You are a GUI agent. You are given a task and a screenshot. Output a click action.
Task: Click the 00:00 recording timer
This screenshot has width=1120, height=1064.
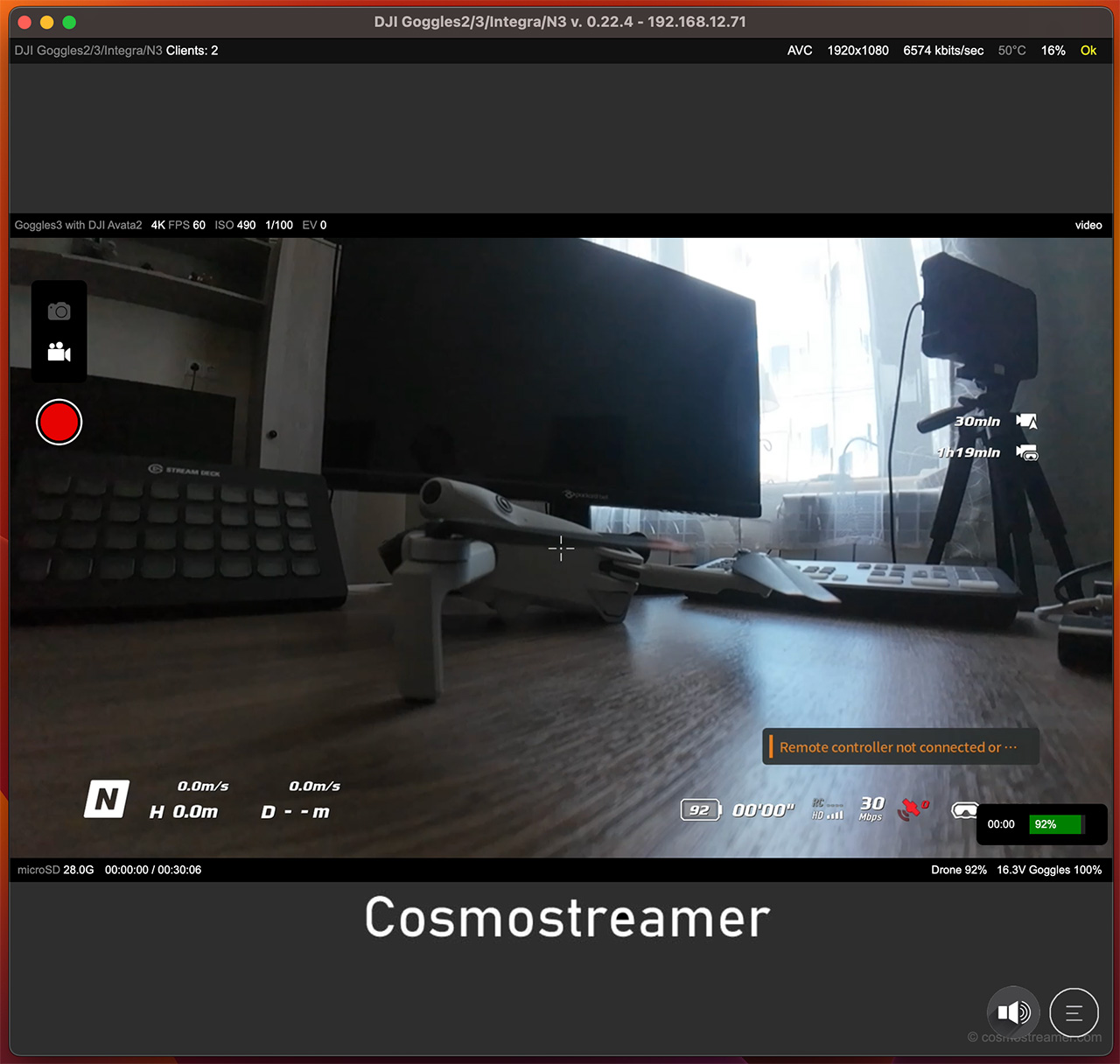pyautogui.click(x=1001, y=824)
